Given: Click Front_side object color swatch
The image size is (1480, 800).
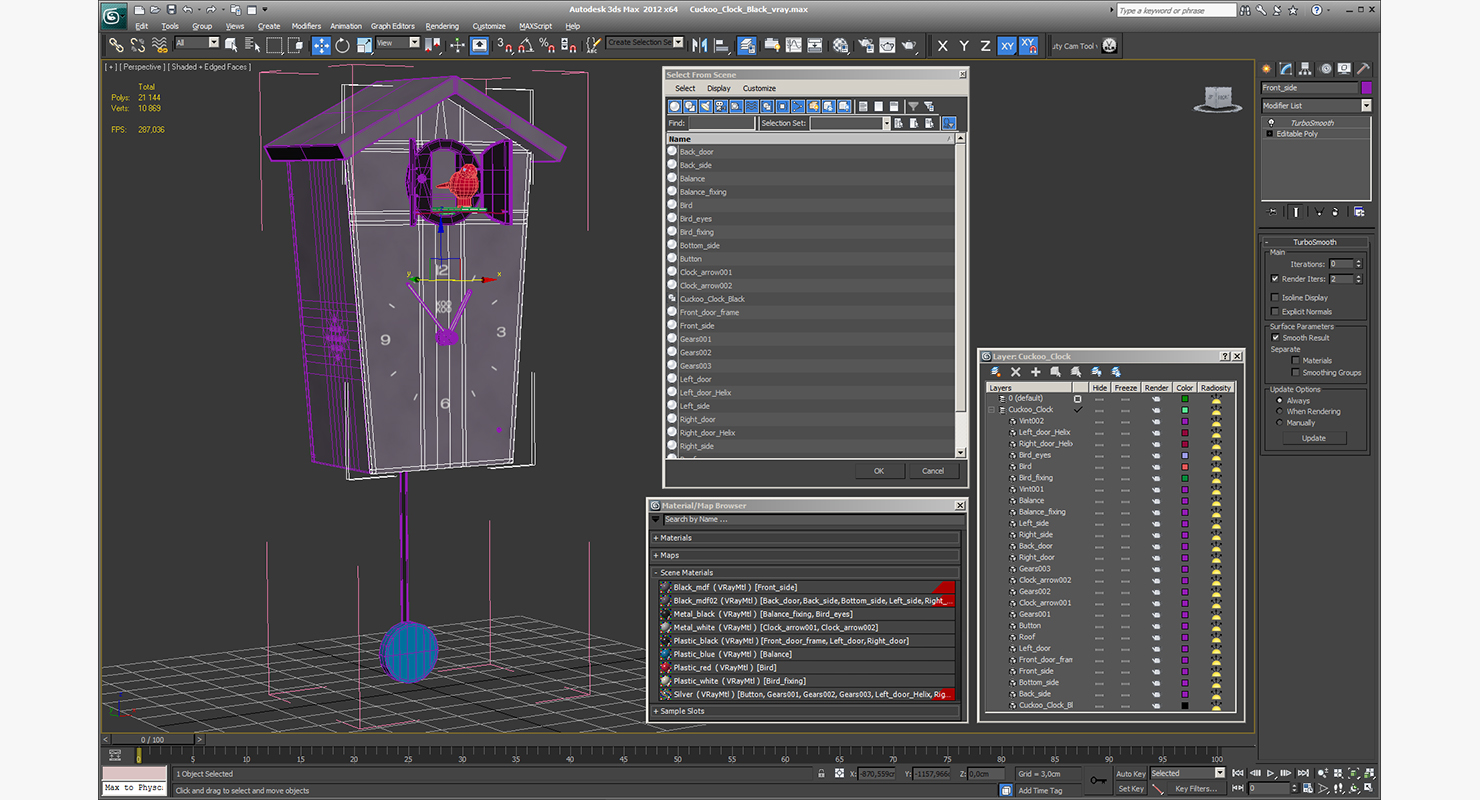Looking at the screenshot, I should (1366, 88).
